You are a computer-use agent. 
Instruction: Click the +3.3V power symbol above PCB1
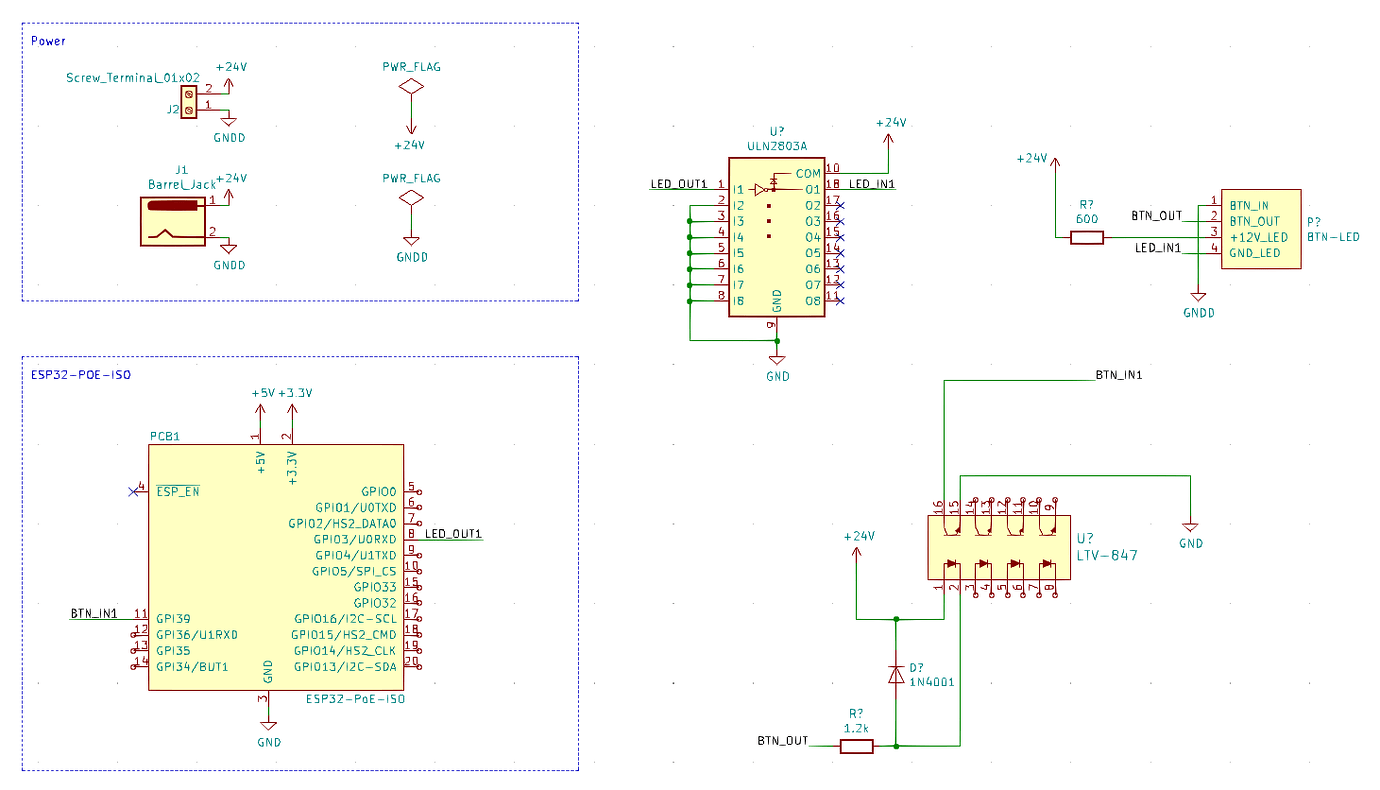point(295,401)
